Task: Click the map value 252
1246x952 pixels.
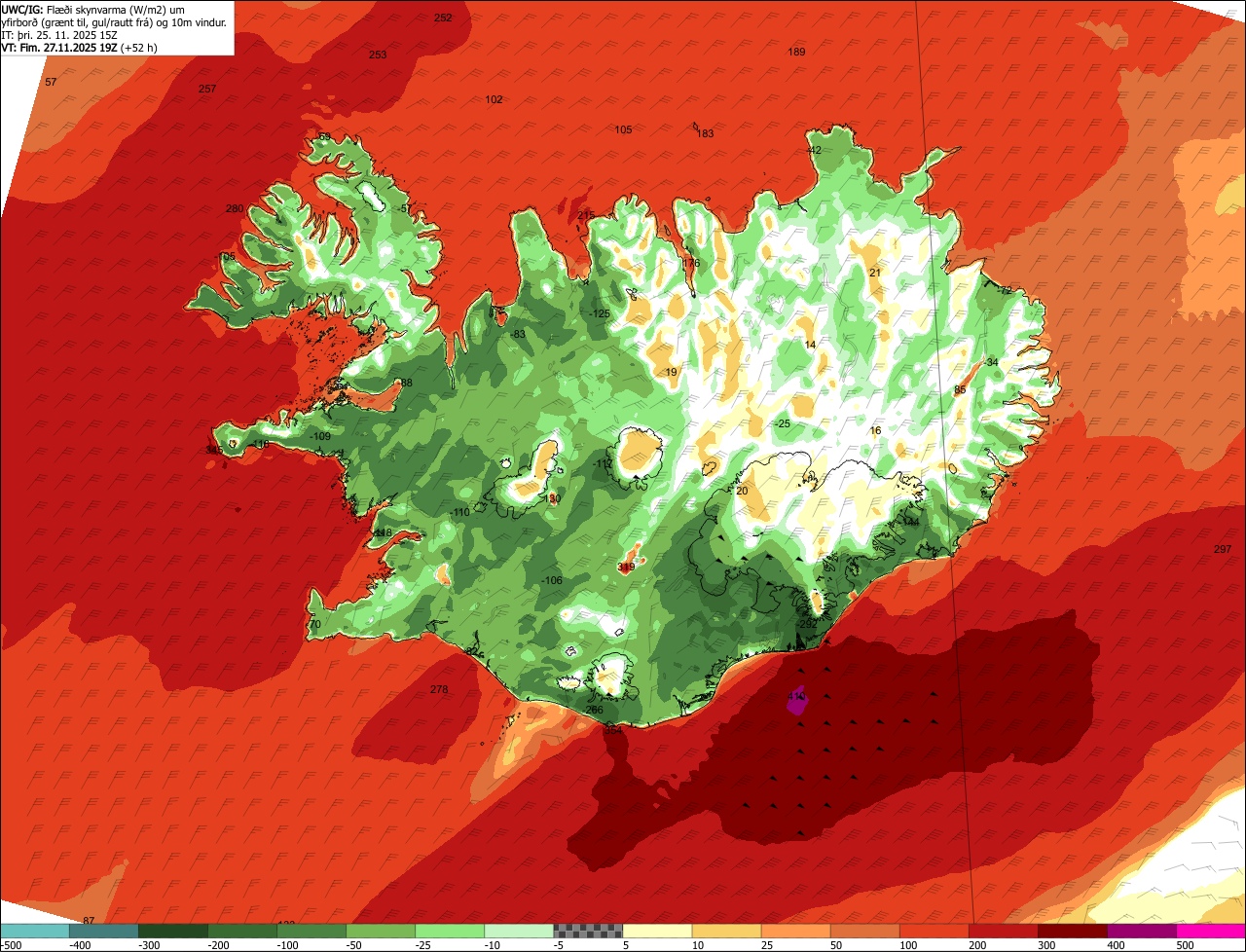Action: [443, 18]
